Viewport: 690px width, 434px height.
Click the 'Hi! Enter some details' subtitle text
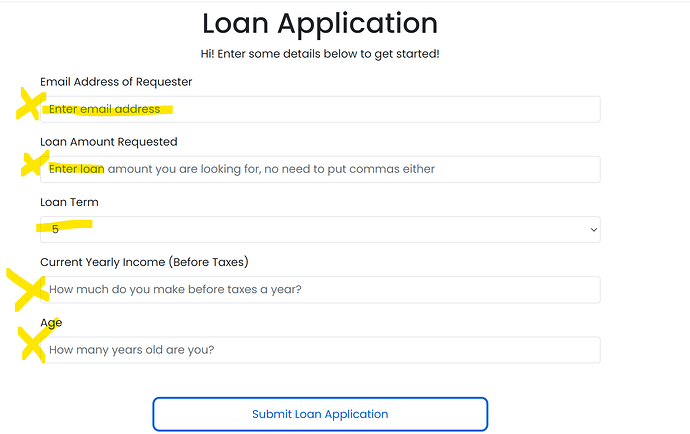(320, 54)
